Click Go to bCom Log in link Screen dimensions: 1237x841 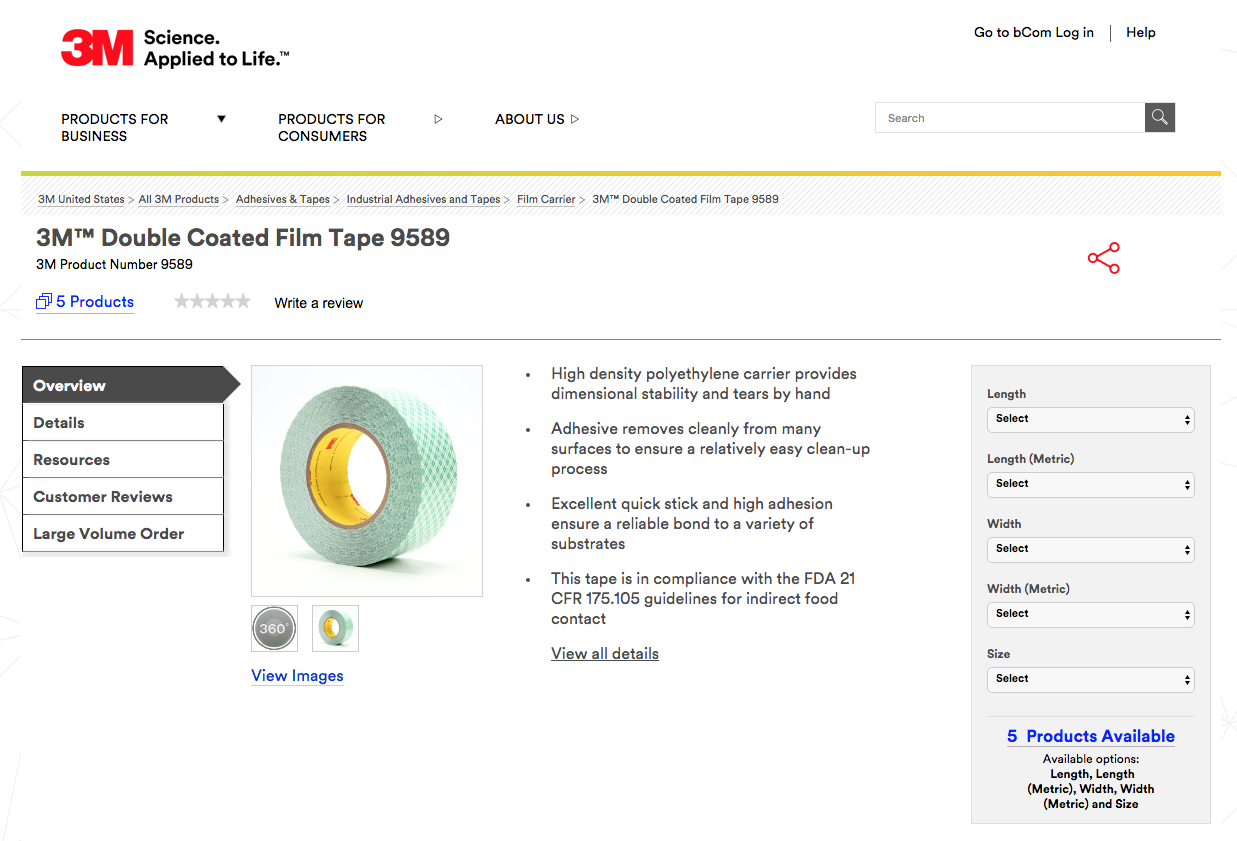[1034, 32]
